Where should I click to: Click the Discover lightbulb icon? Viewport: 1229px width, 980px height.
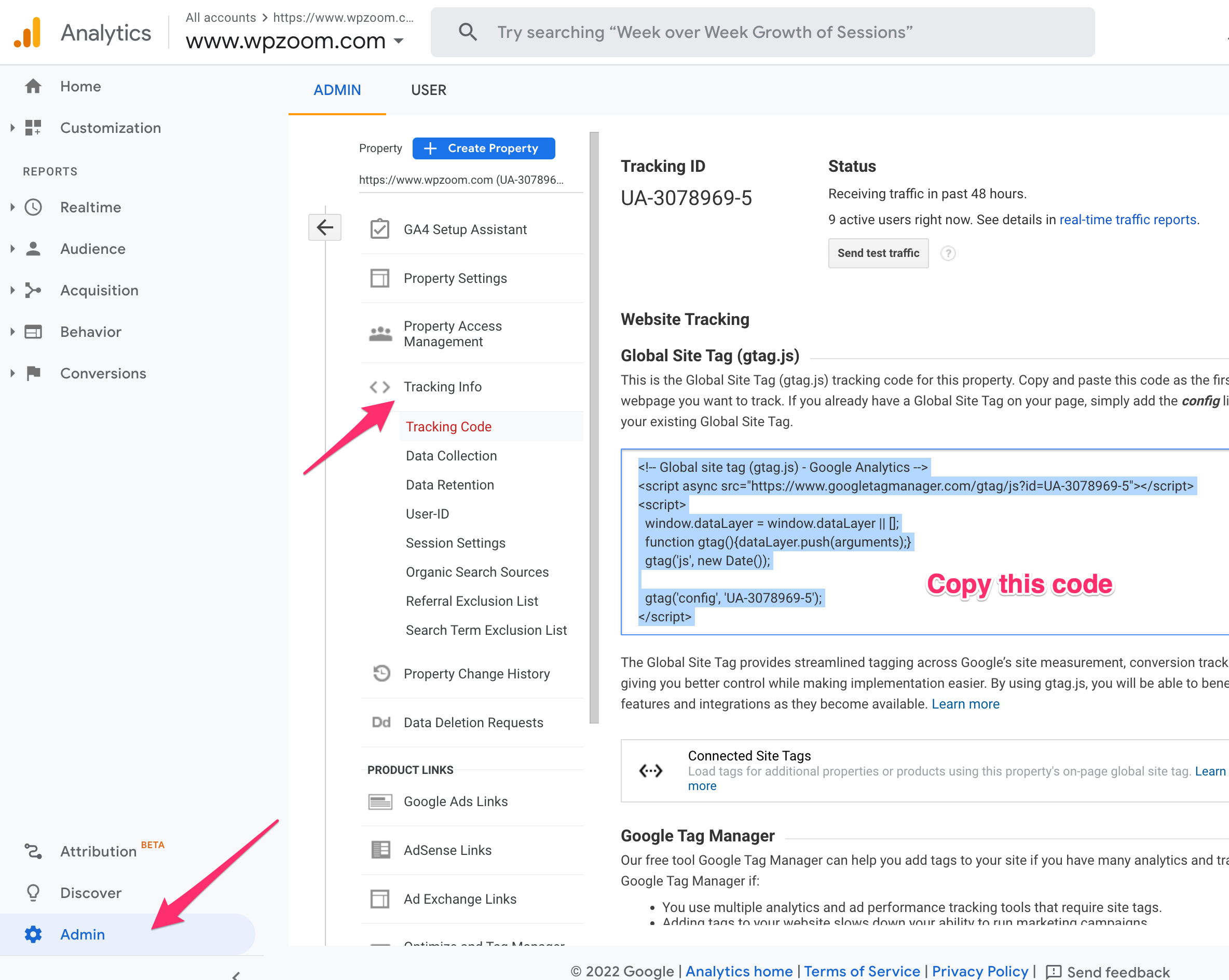click(x=33, y=893)
